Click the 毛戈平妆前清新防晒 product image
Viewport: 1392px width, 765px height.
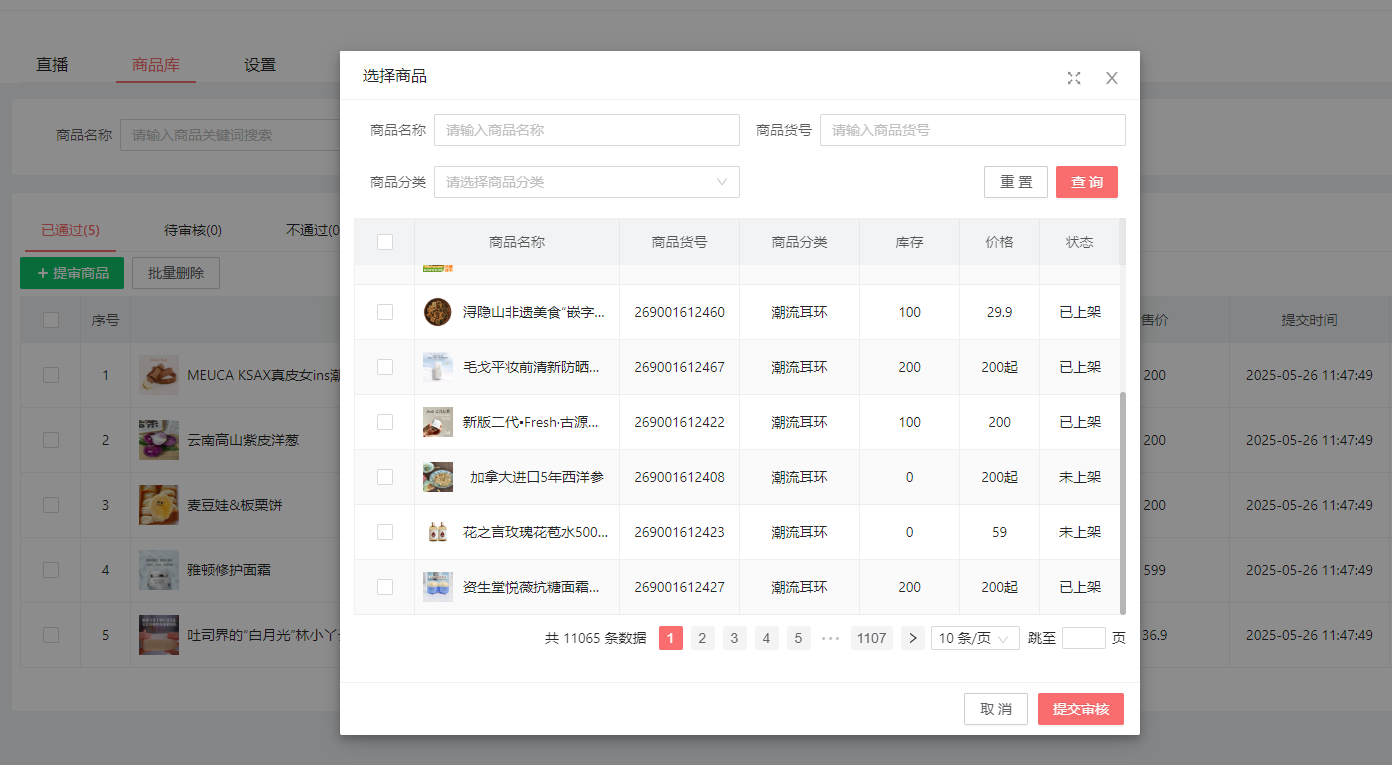coord(438,367)
